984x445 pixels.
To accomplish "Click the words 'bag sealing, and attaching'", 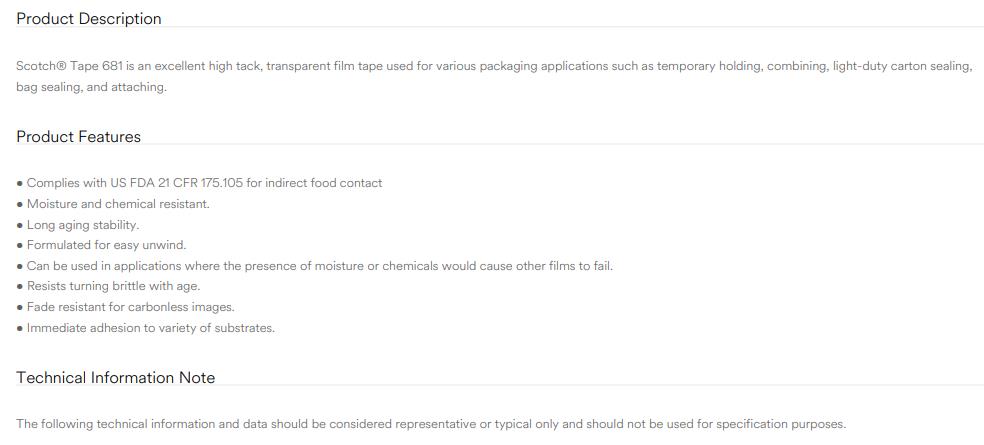I will pyautogui.click(x=91, y=87).
